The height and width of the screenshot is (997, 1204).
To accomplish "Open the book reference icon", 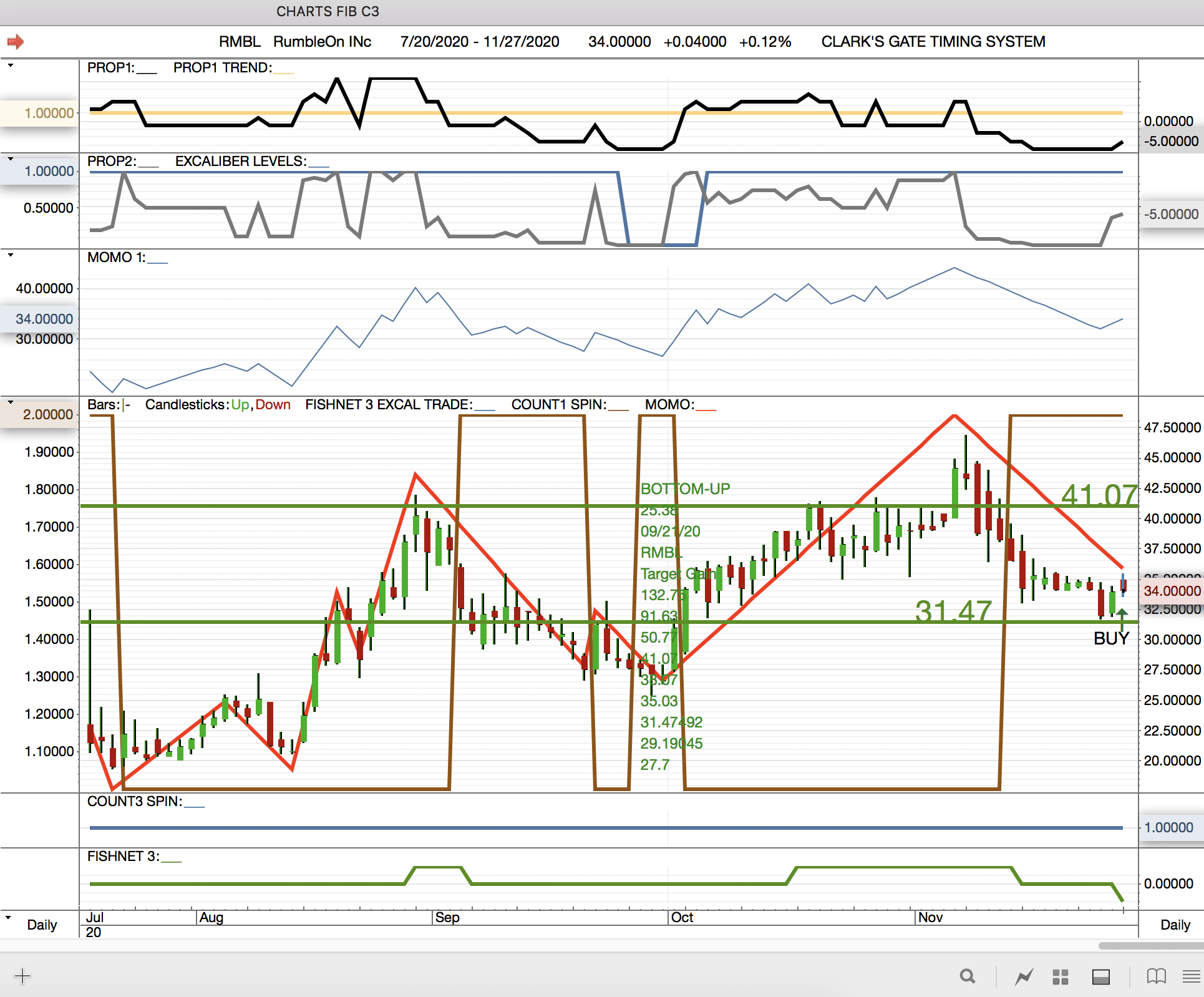I will click(1156, 976).
